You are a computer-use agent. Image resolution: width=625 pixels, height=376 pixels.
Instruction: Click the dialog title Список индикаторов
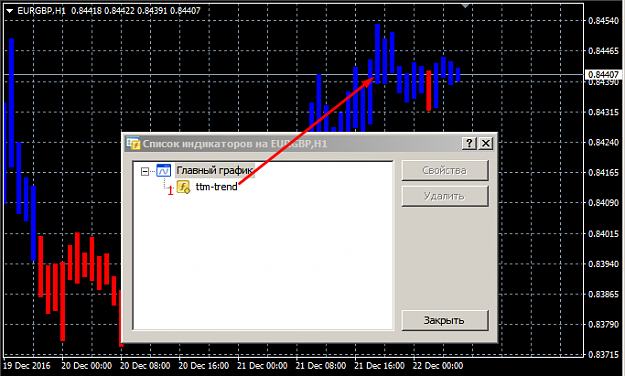pyautogui.click(x=235, y=144)
